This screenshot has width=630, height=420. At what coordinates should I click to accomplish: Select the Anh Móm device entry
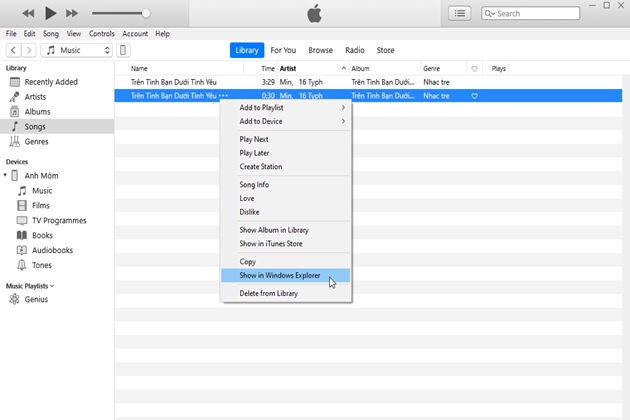(41, 176)
